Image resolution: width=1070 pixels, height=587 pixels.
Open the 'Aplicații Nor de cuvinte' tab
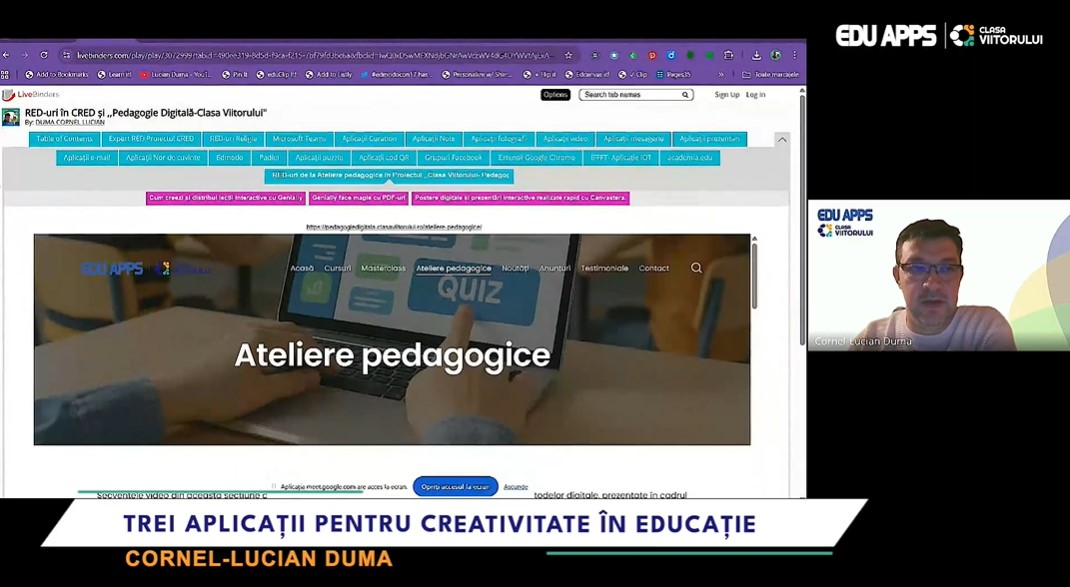click(163, 158)
